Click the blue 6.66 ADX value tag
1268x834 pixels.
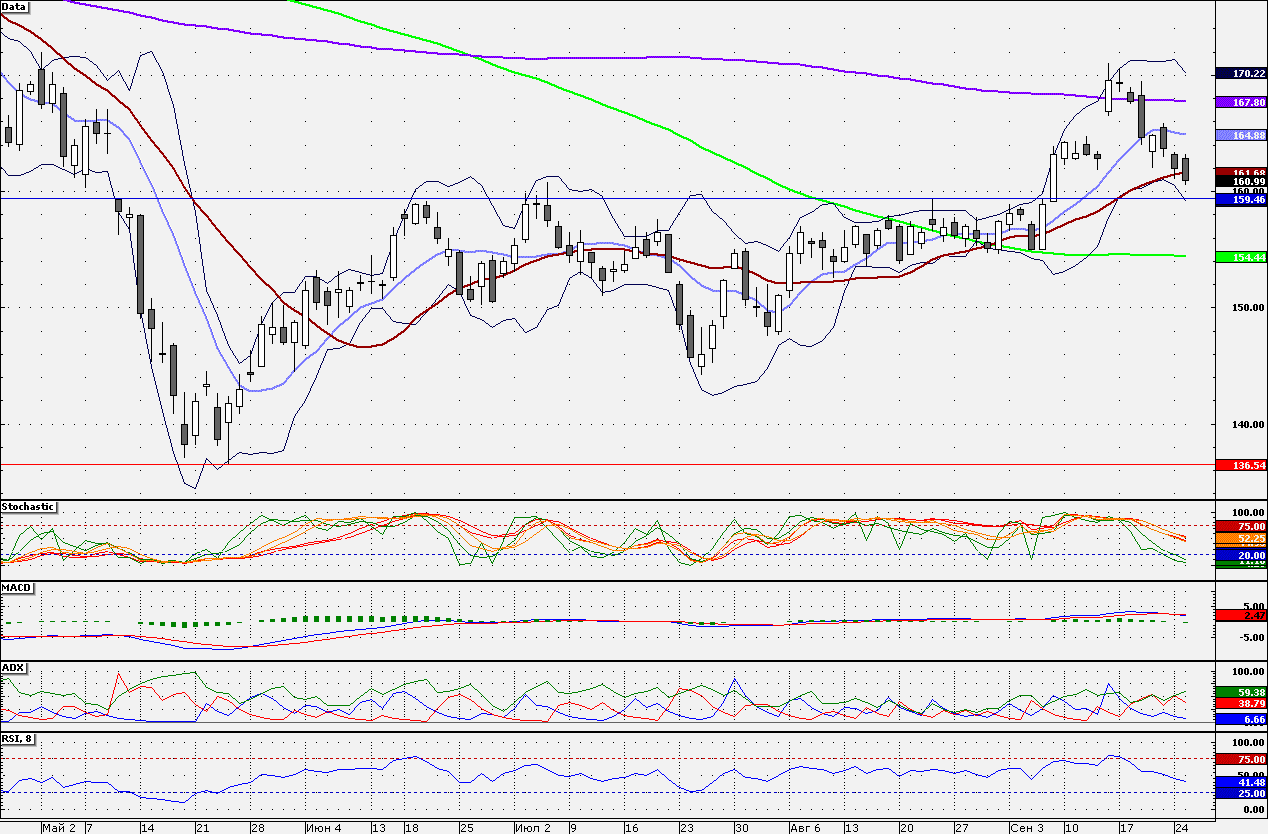pos(1240,719)
